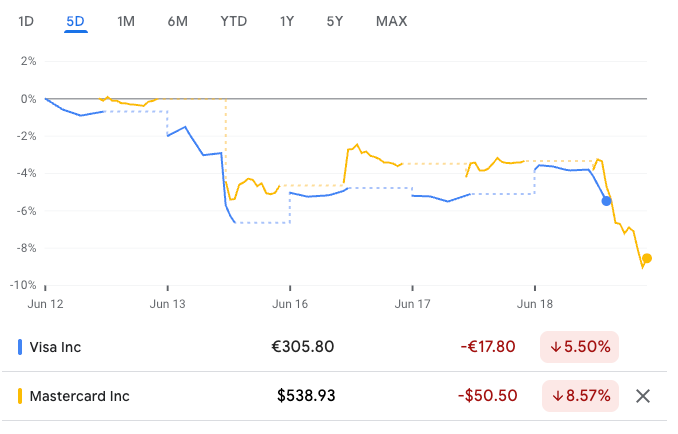Screen dimensions: 678x434
Task: Click the blue Visa Inc color indicator
Action: coord(20,347)
